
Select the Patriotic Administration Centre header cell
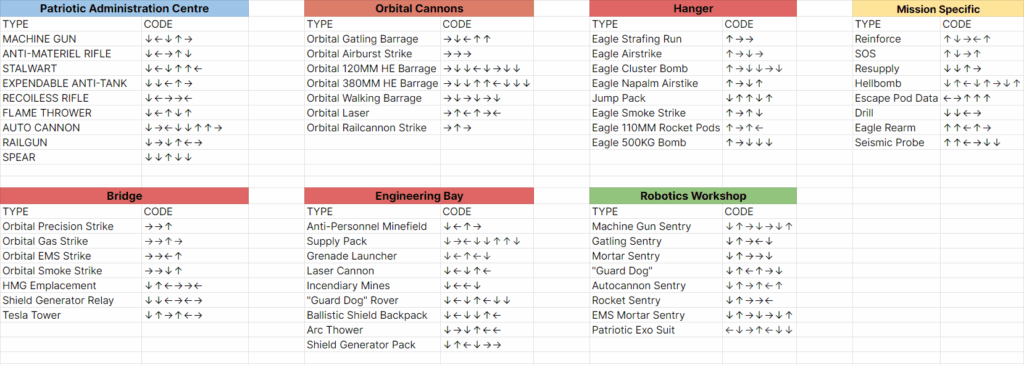pos(124,8)
